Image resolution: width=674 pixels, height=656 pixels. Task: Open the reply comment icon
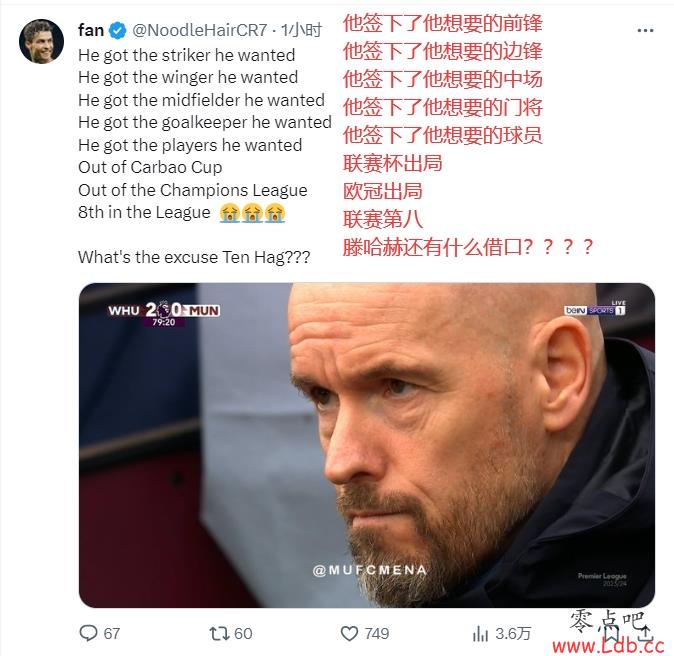[89, 633]
